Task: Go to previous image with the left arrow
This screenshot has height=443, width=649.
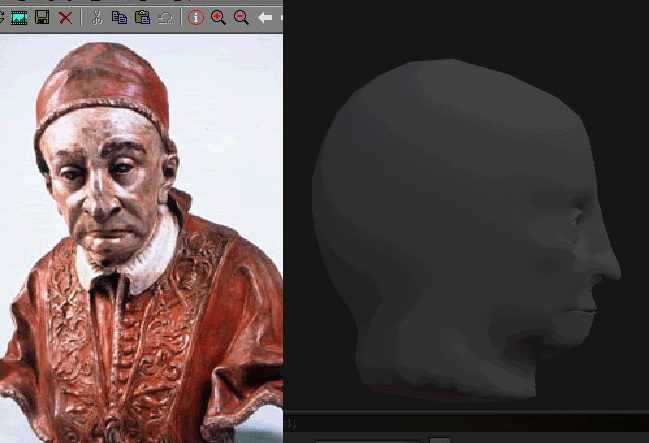Action: pos(265,18)
